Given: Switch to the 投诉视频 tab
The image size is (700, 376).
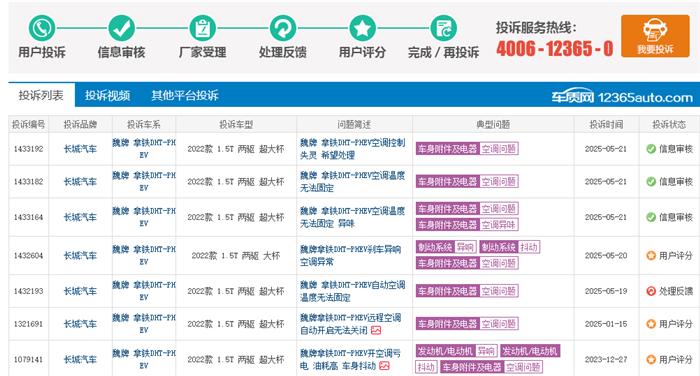Looking at the screenshot, I should 108,95.
